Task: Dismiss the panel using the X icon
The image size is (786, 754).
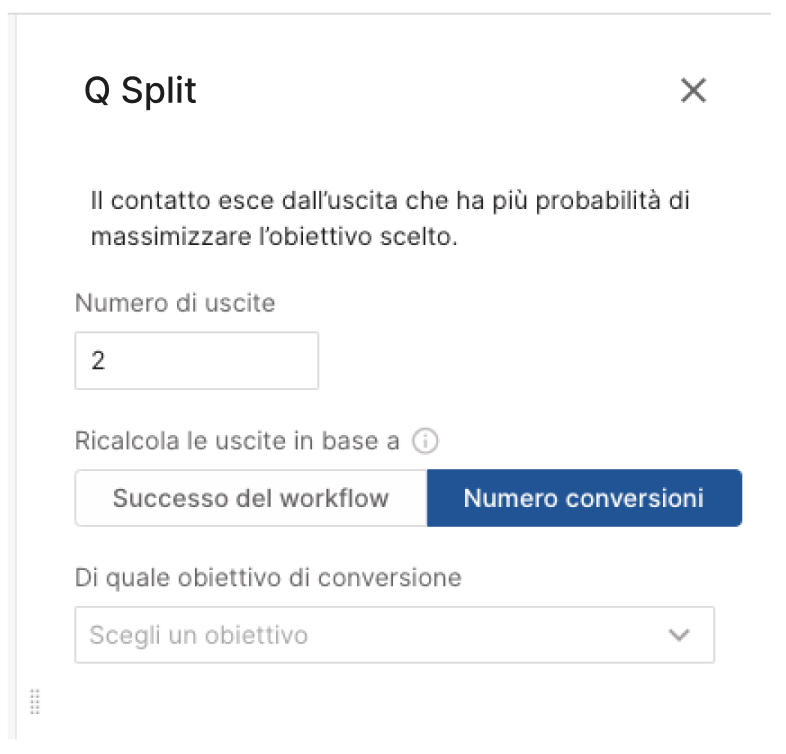Action: 693,90
